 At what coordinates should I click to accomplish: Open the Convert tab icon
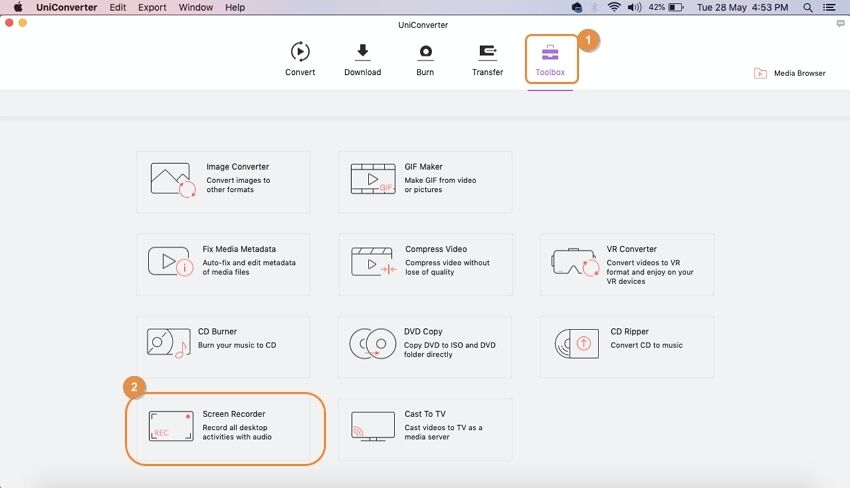[x=300, y=52]
